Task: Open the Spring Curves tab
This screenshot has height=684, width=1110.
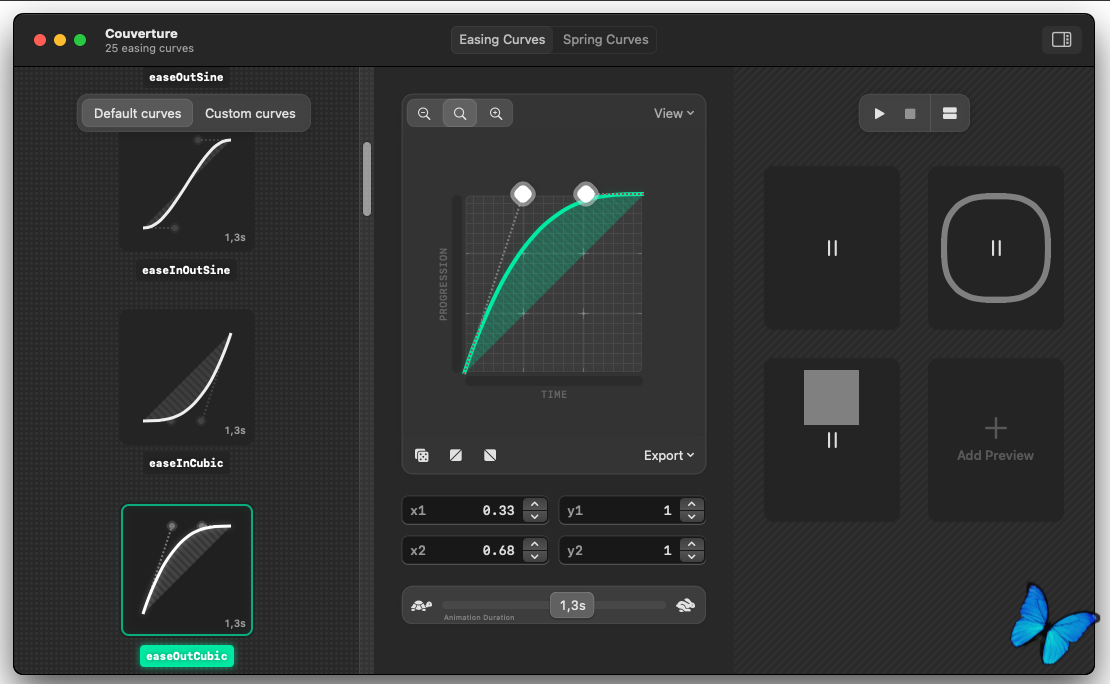Action: [x=605, y=40]
